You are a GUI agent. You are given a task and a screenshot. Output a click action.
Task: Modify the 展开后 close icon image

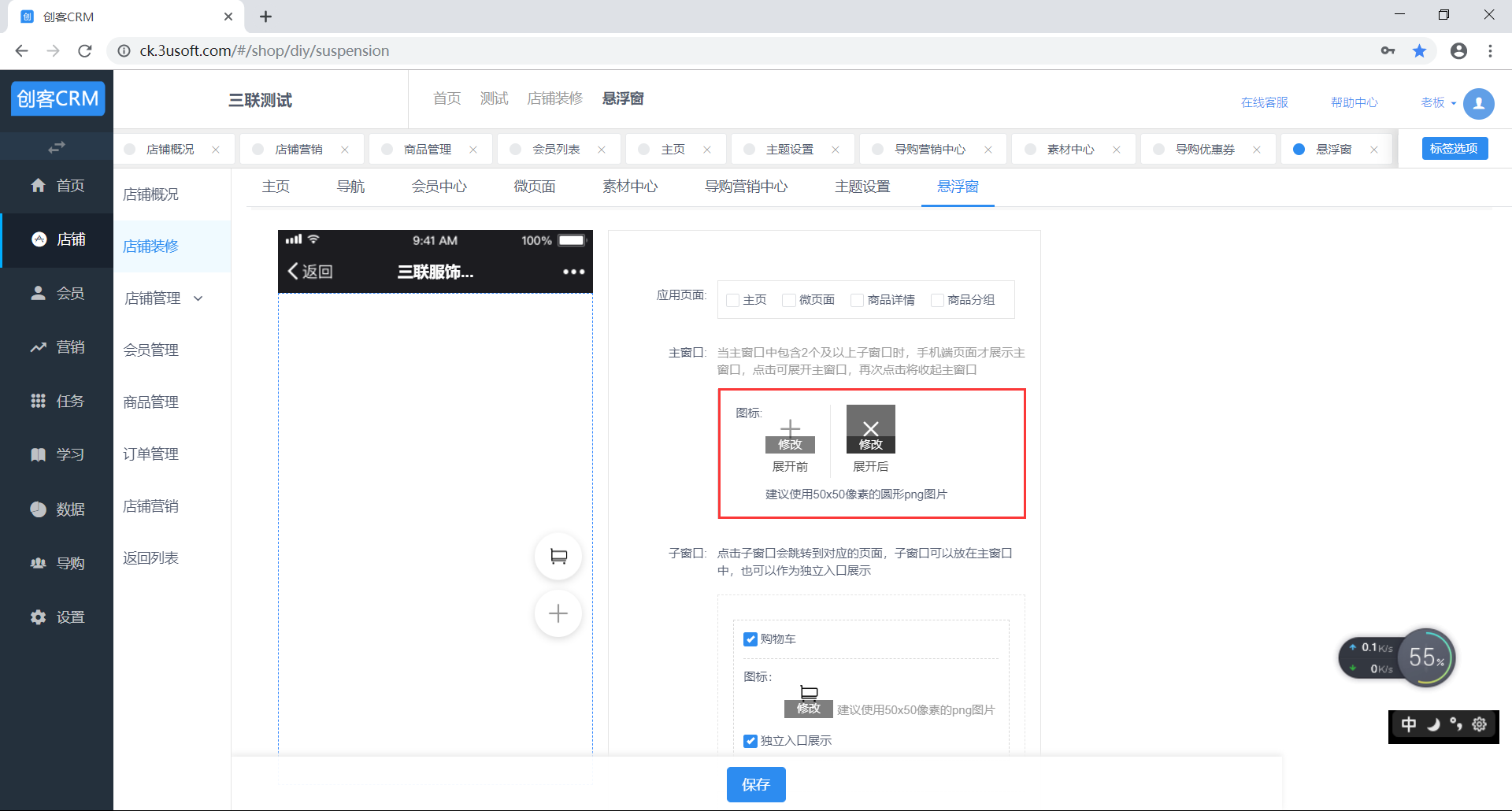tap(870, 444)
